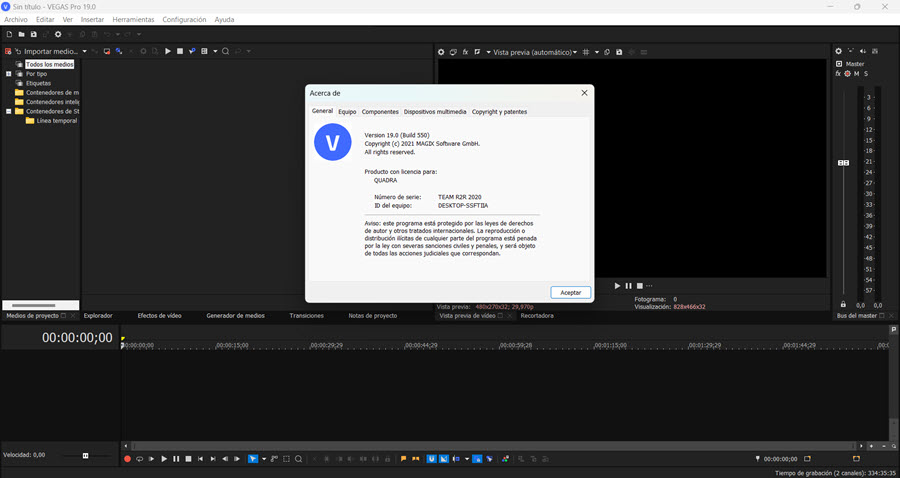This screenshot has width=900, height=478.
Task: Click the capture video icon in media toolbar
Action: click(107, 51)
